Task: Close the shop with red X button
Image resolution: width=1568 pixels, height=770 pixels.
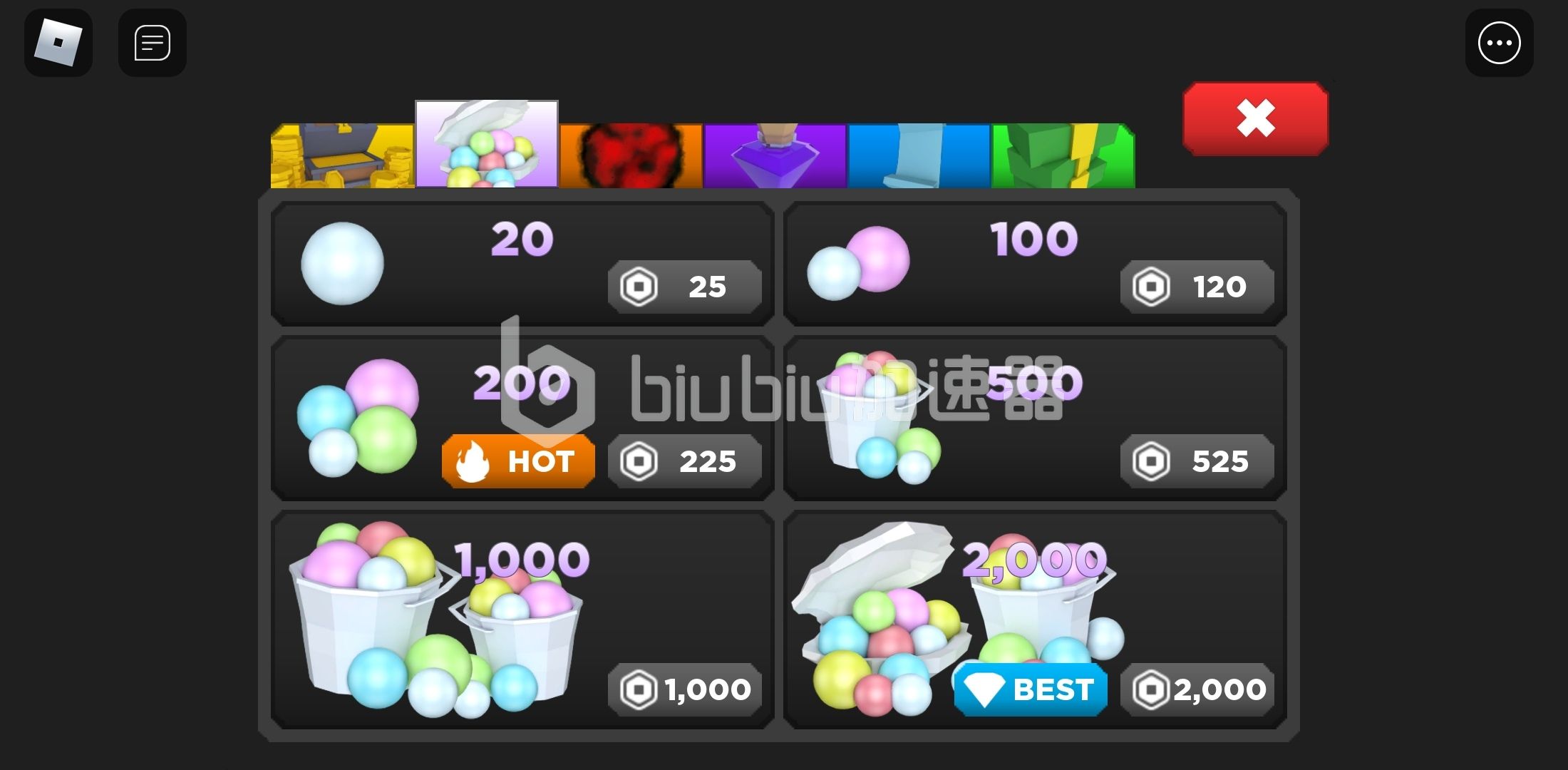Action: click(1256, 118)
